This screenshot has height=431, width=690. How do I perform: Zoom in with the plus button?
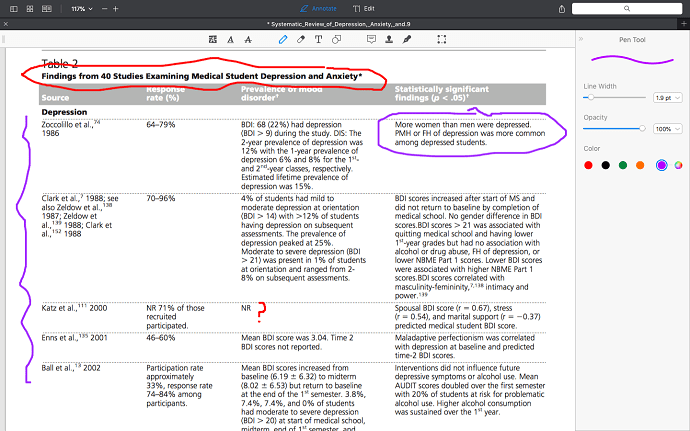tap(116, 9)
